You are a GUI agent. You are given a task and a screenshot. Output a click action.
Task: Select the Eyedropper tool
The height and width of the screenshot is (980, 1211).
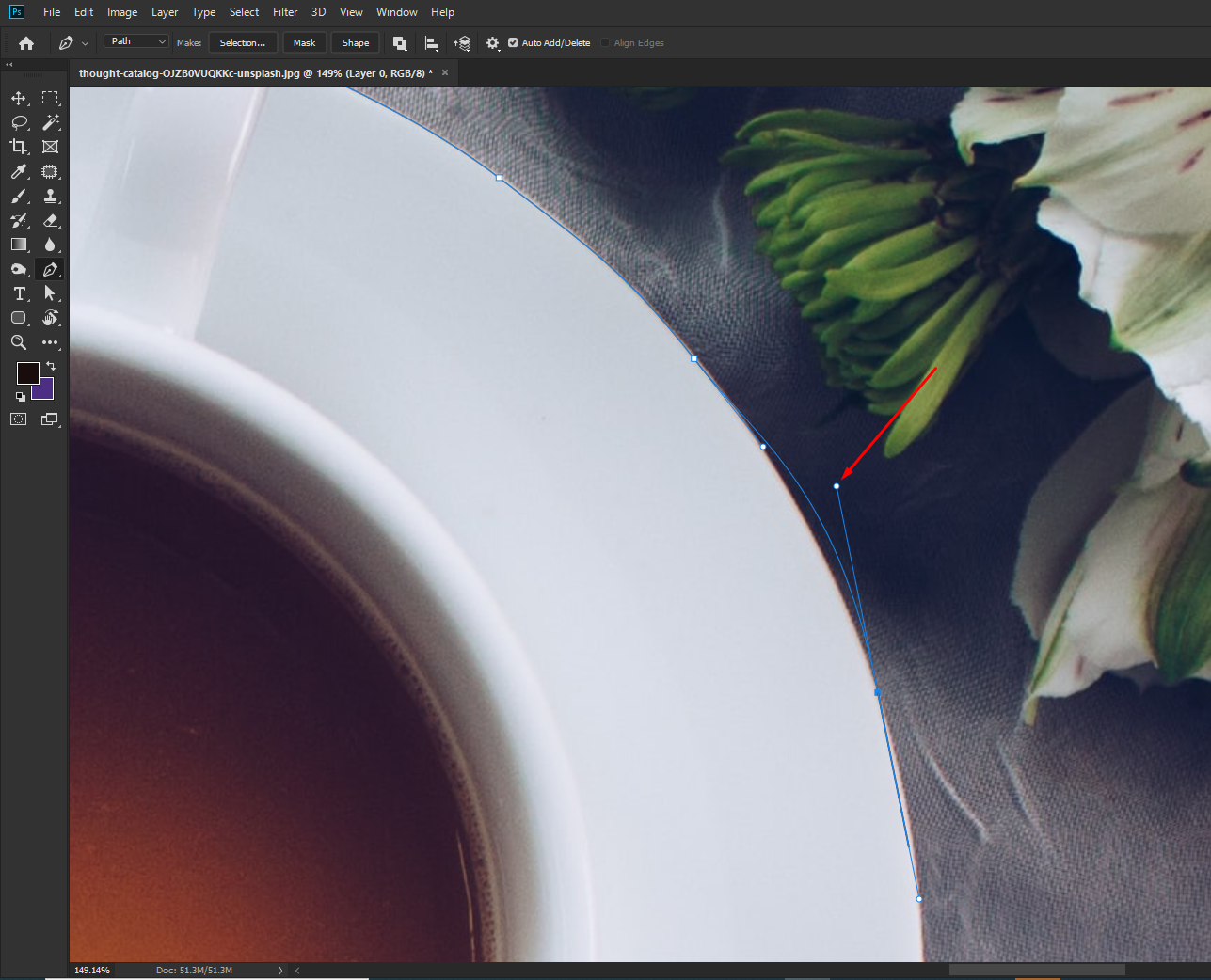pyautogui.click(x=19, y=171)
